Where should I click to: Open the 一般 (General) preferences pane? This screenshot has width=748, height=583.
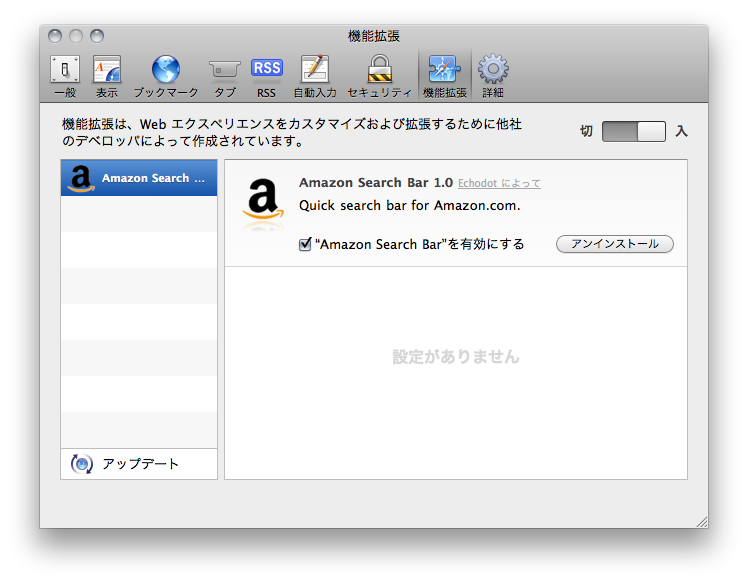pyautogui.click(x=65, y=76)
